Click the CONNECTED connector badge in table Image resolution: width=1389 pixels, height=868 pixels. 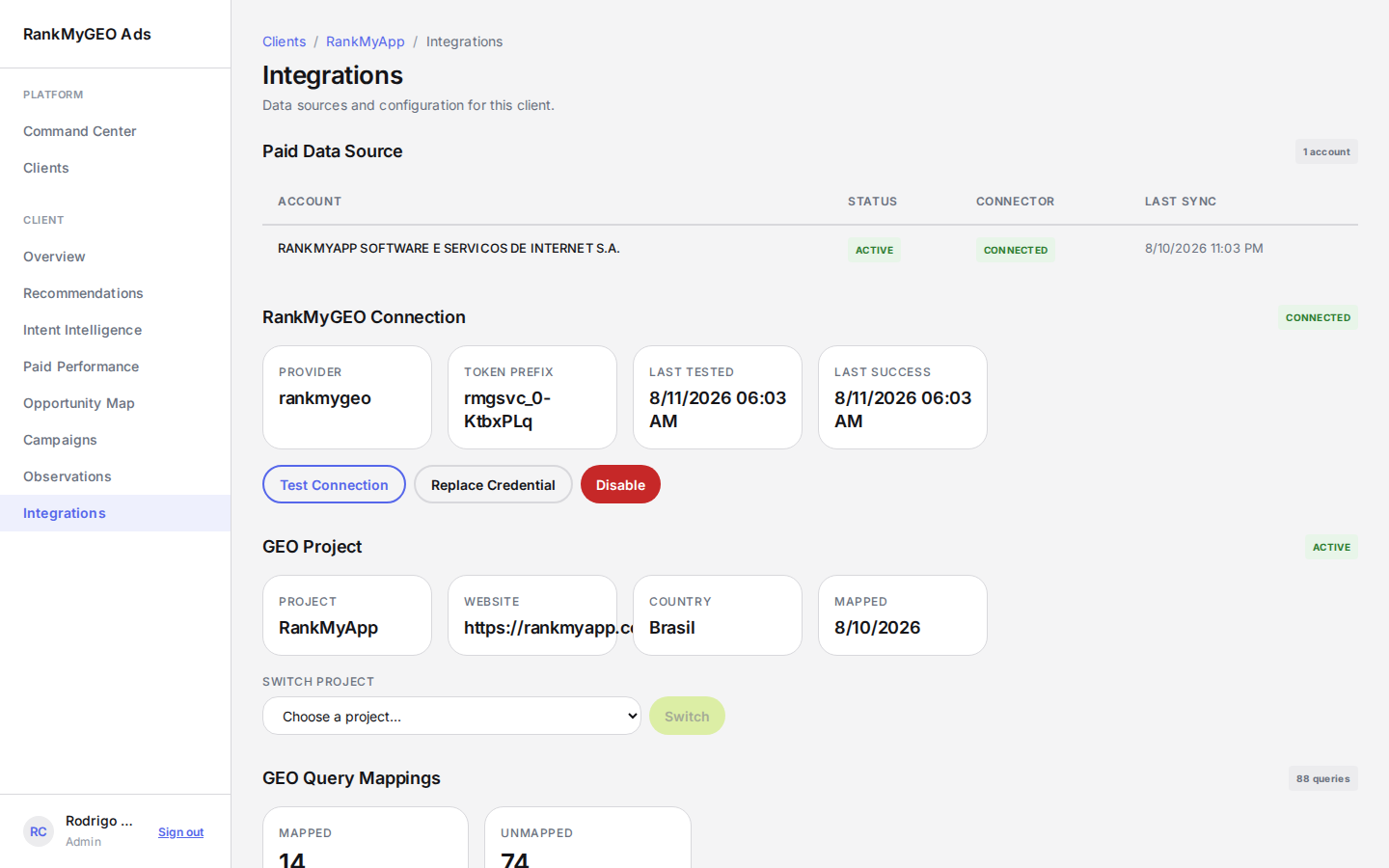tap(1016, 250)
